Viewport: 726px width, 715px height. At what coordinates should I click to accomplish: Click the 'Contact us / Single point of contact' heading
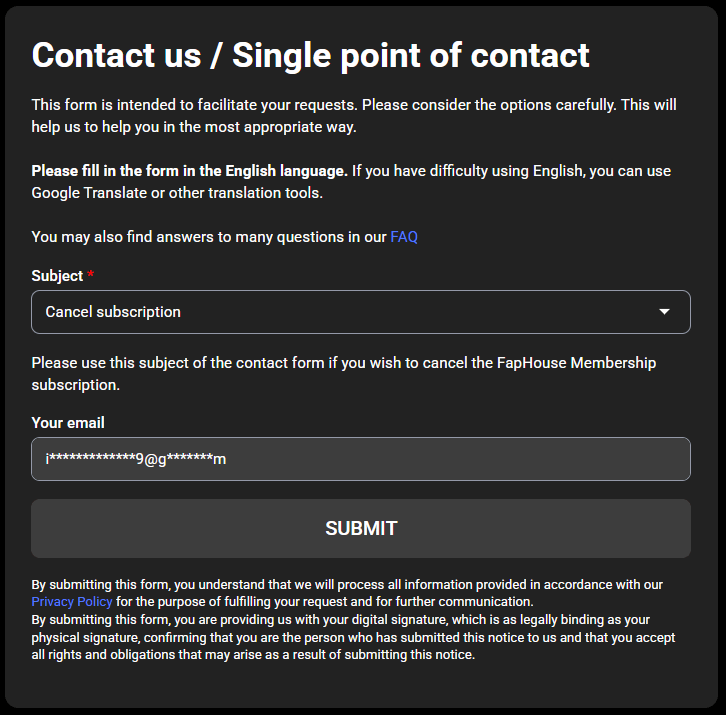(310, 55)
